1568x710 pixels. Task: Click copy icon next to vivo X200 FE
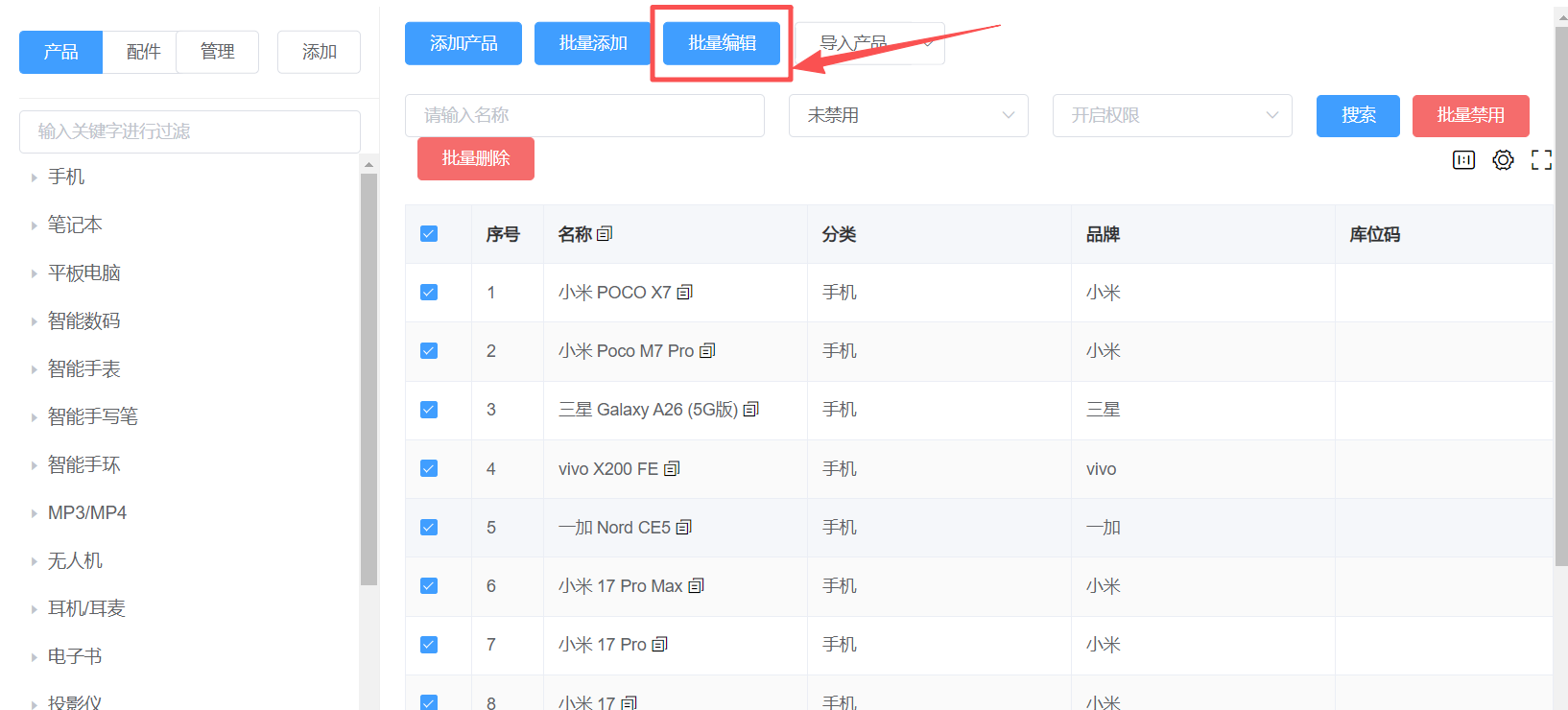(x=672, y=469)
